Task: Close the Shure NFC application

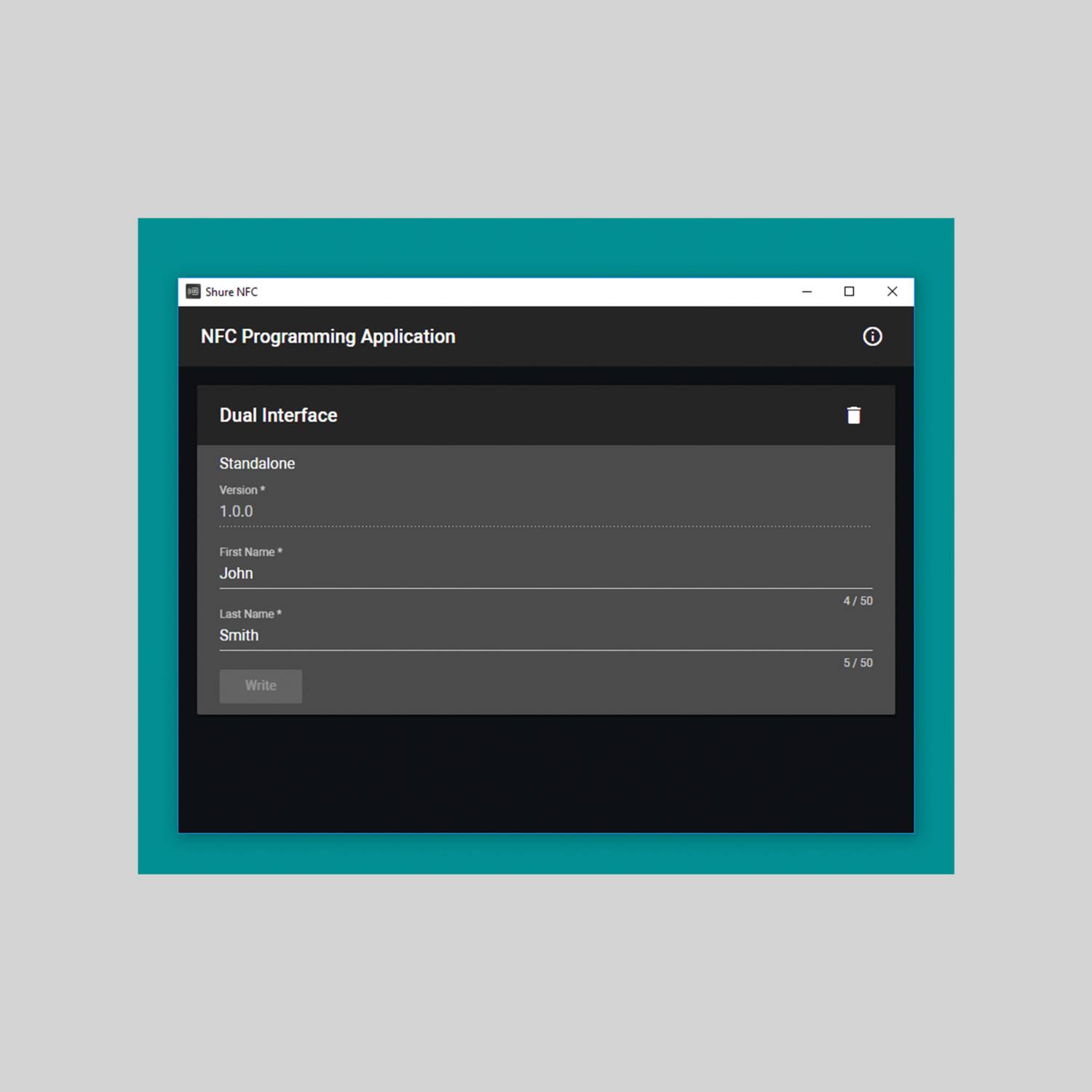Action: click(892, 291)
